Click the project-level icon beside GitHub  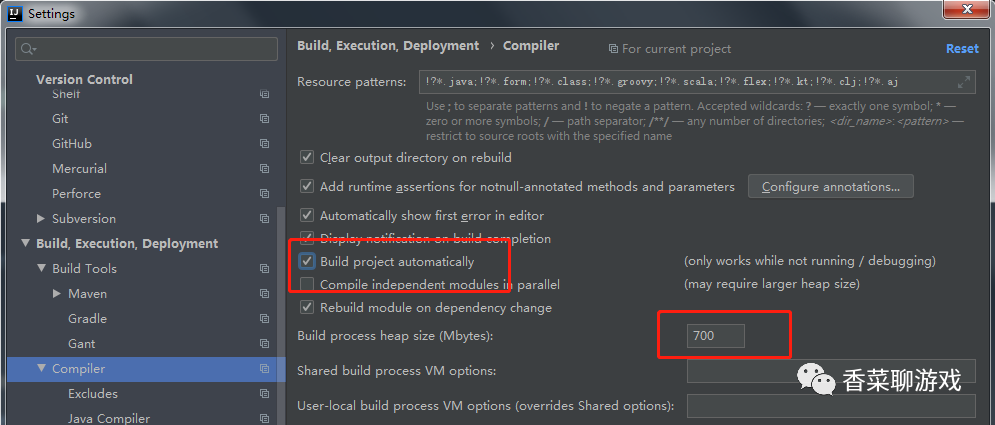264,144
